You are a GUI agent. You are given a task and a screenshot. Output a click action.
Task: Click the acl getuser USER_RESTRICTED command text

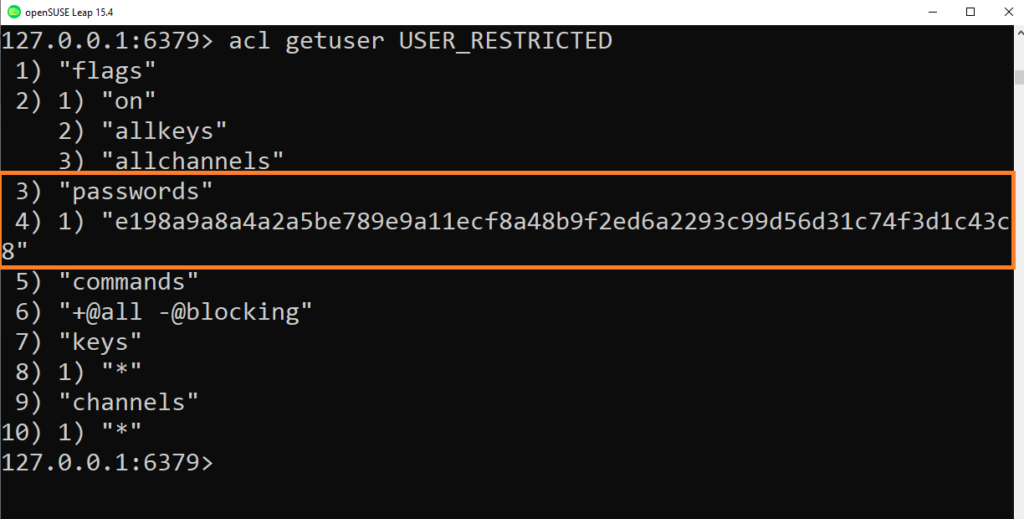pos(420,40)
